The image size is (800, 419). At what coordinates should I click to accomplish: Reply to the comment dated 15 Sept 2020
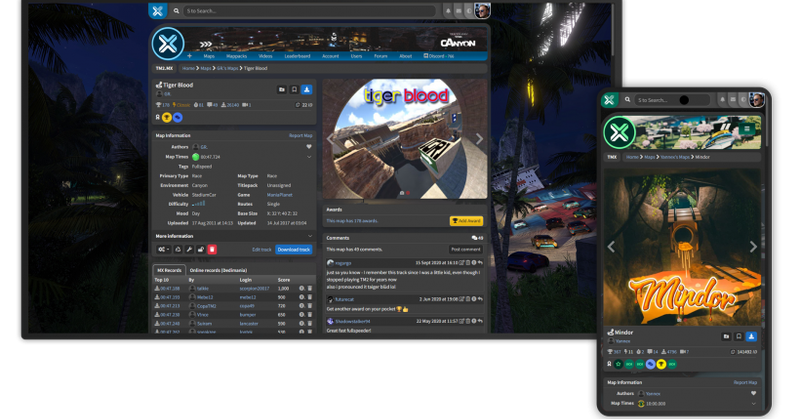click(480, 263)
